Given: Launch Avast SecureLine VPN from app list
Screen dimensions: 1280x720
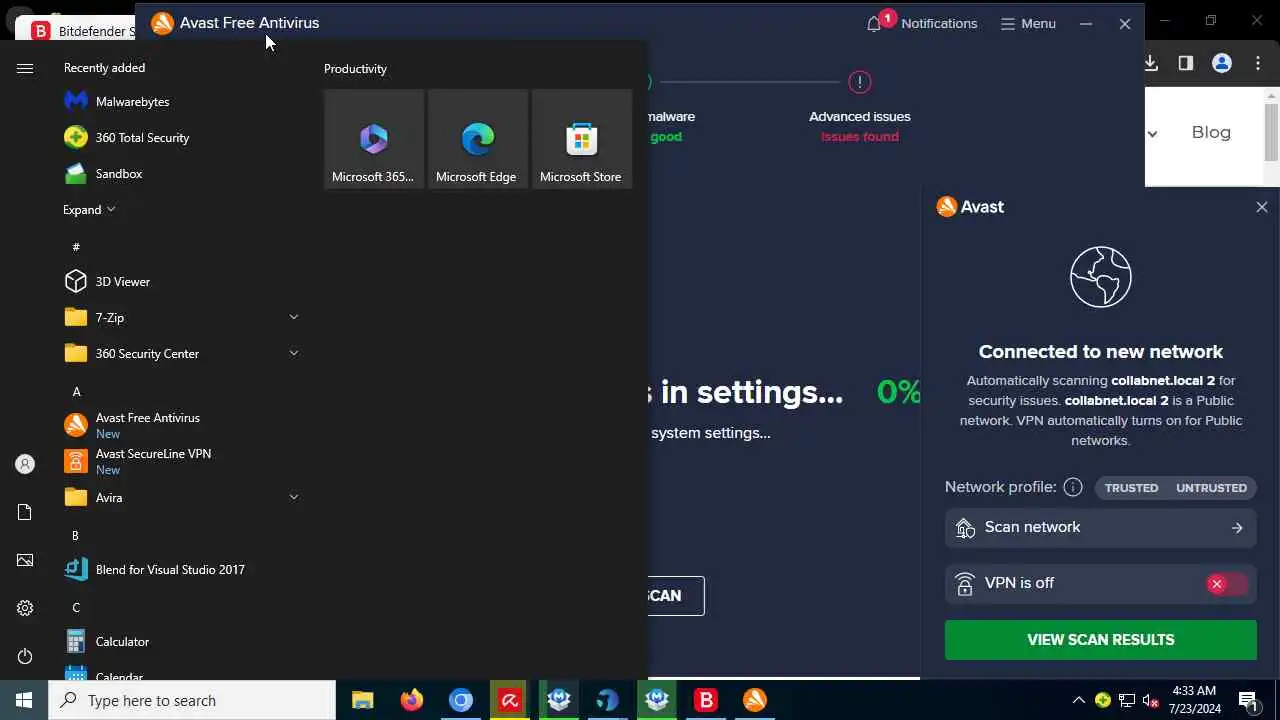Looking at the screenshot, I should (180, 461).
